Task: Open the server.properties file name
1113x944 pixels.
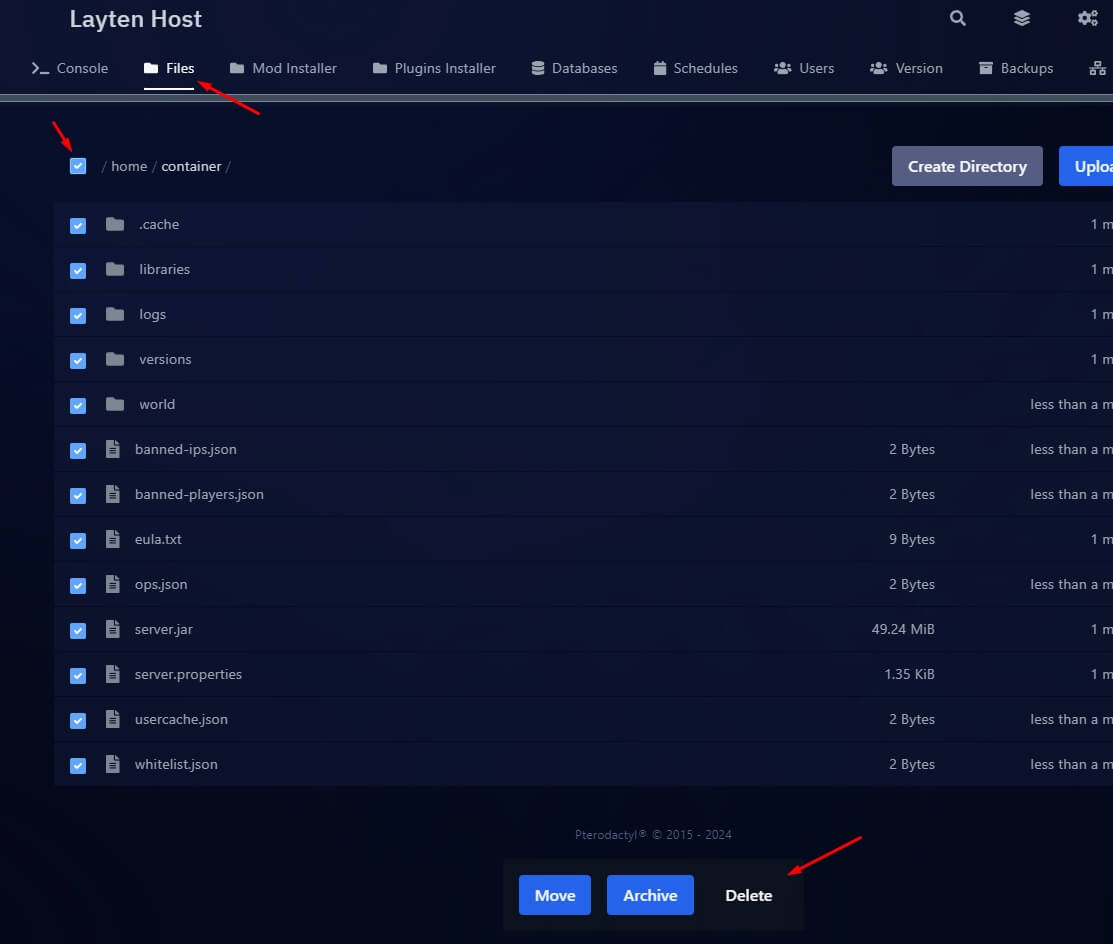Action: [x=188, y=674]
